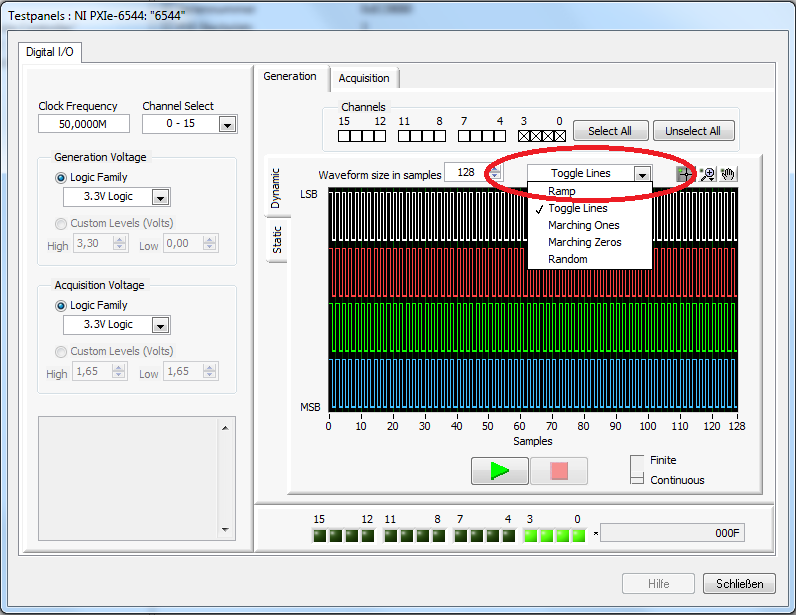Select Acquisition Voltage Logic Family radio

(x=61, y=306)
